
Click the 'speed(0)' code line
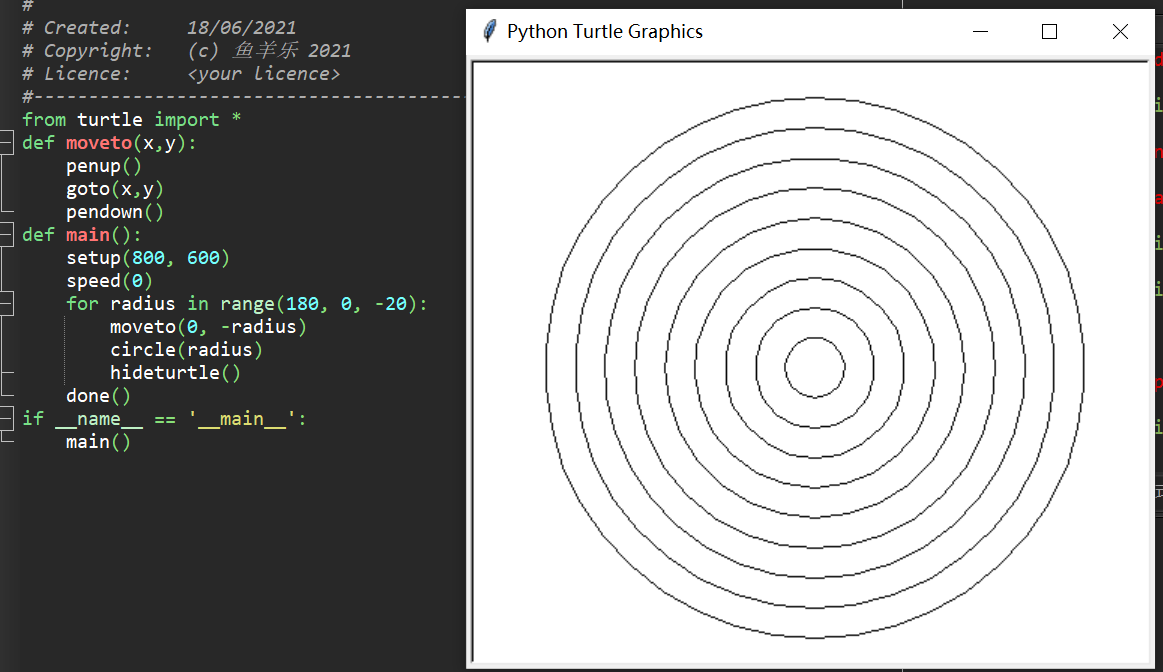click(109, 280)
